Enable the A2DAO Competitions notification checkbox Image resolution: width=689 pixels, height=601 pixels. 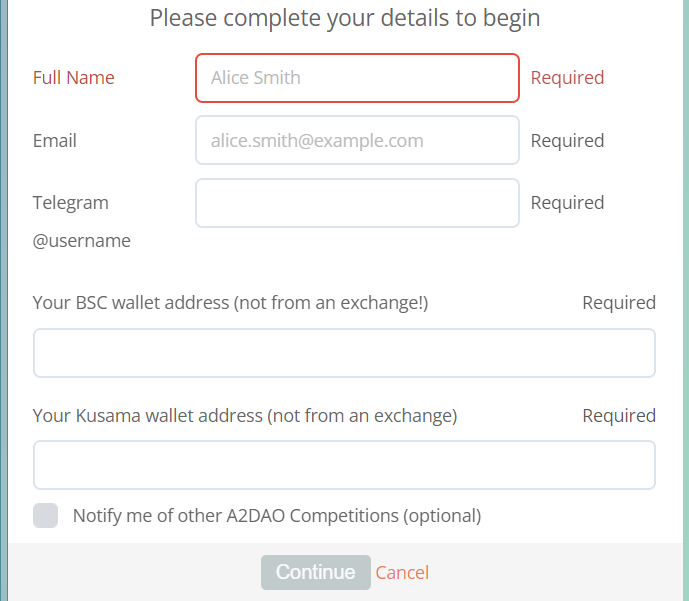(x=46, y=516)
